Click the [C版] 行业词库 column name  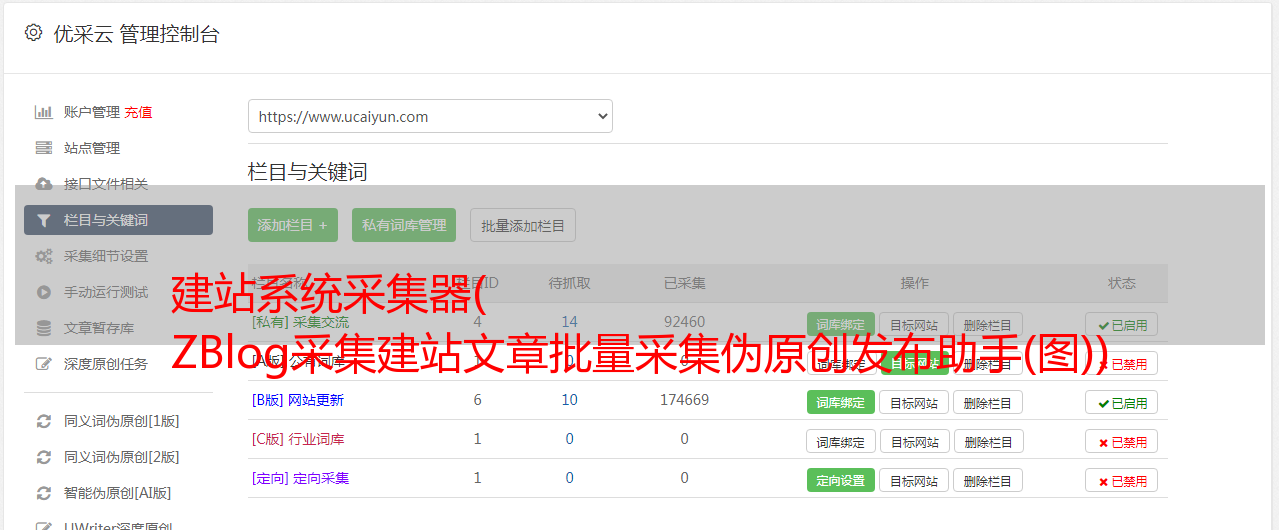click(297, 439)
